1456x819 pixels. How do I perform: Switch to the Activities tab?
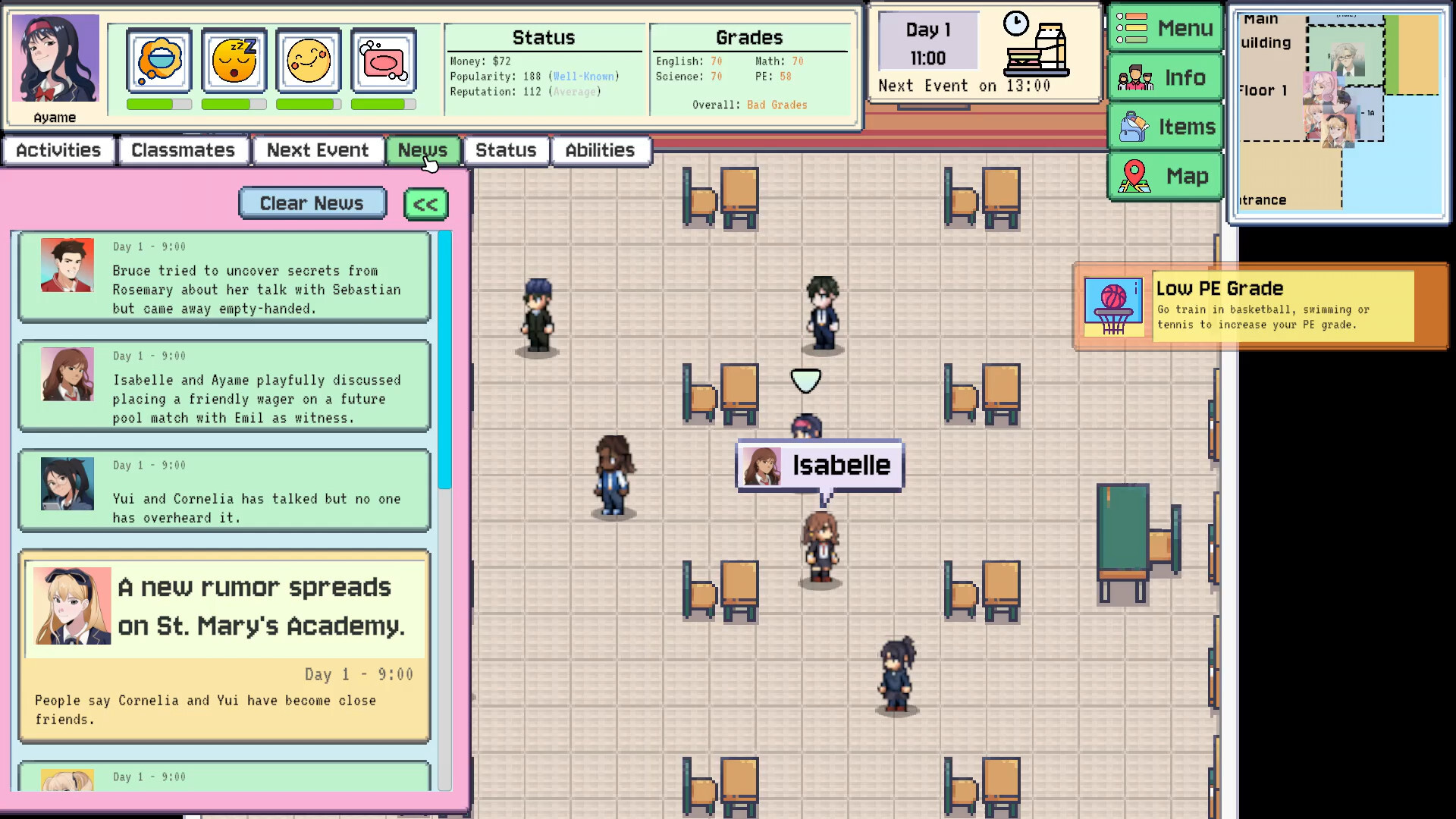pyautogui.click(x=58, y=150)
